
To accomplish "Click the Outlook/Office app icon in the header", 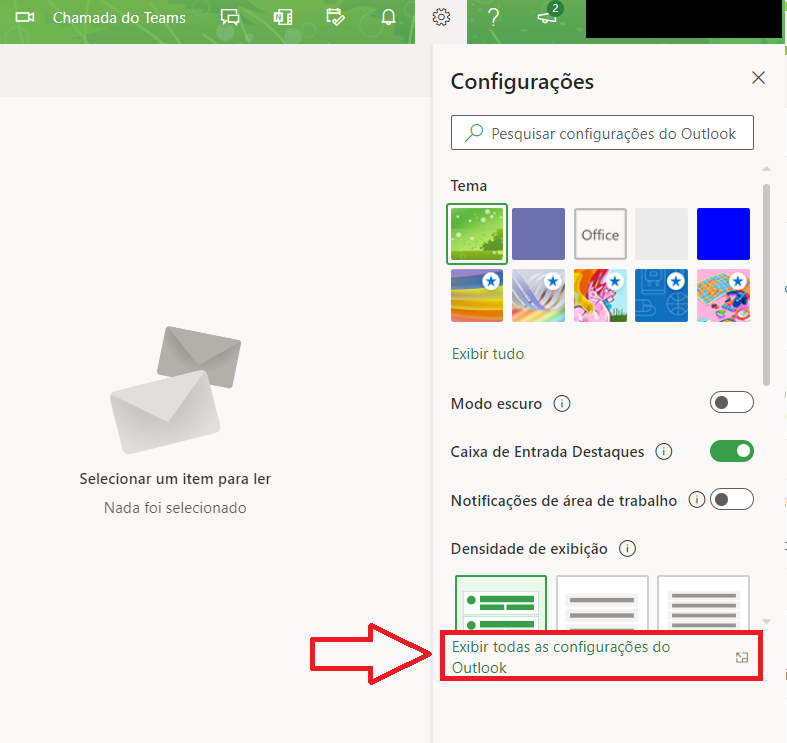I will [x=283, y=18].
